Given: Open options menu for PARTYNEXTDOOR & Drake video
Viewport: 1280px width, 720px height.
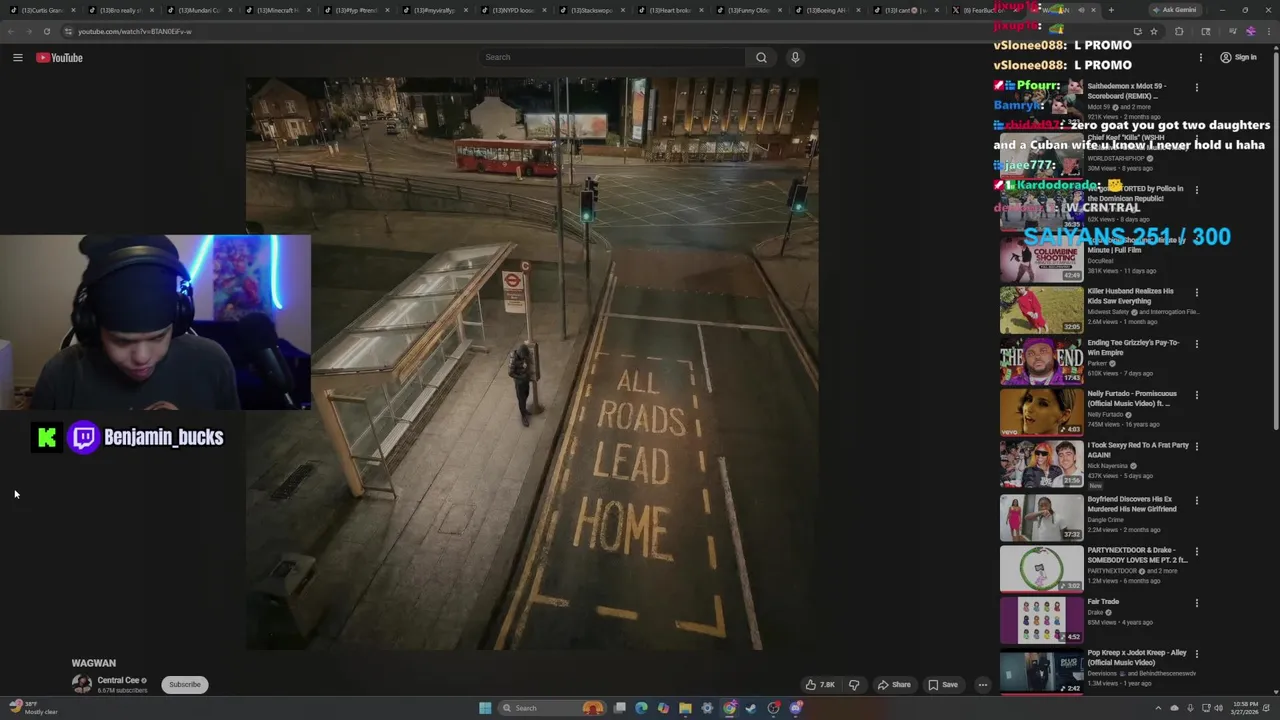Looking at the screenshot, I should (x=1196, y=552).
